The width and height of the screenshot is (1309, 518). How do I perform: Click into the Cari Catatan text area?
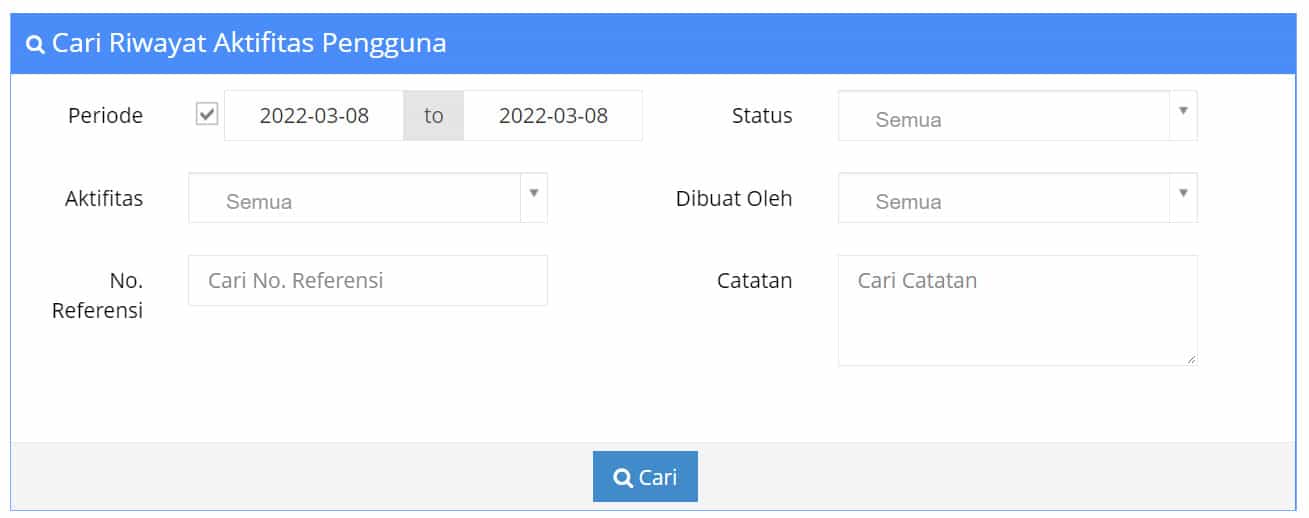(x=1016, y=310)
